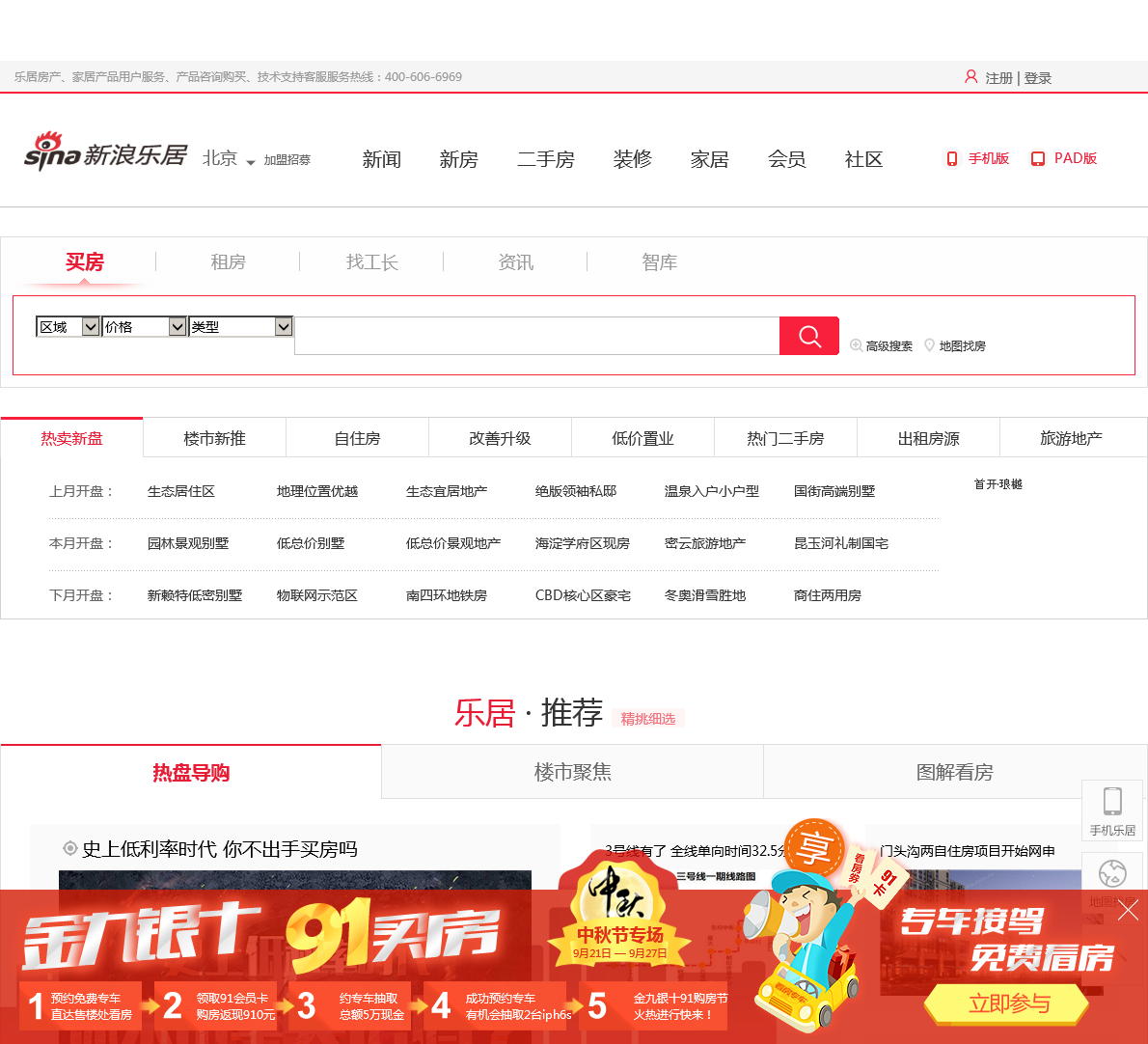Select the 热卖新盘 tab
Viewport: 1148px width, 1044px height.
71,438
